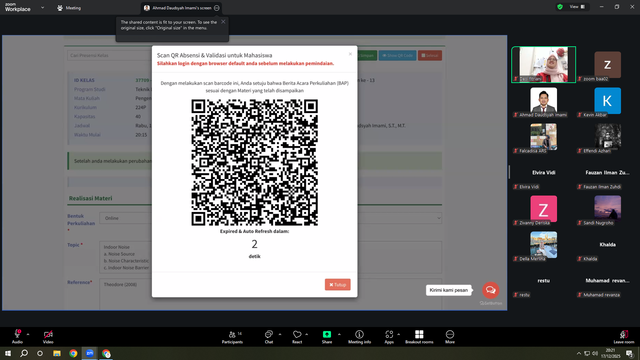
Task: Click the Kirimi kami pesan label
Action: (449, 290)
